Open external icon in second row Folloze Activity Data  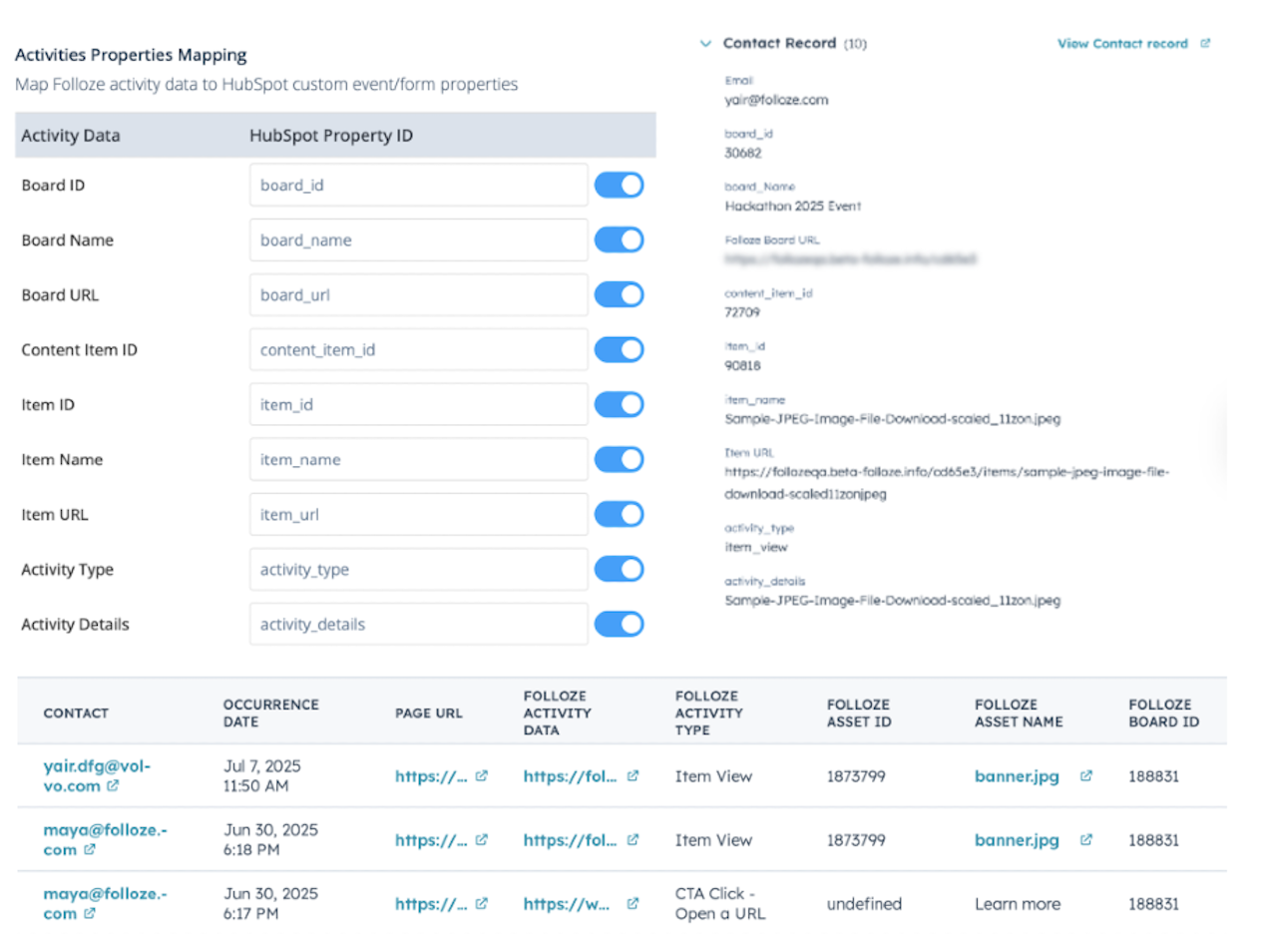pos(633,840)
